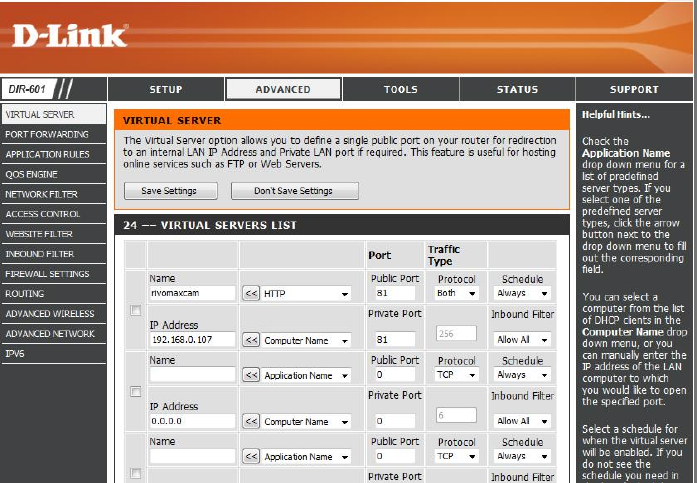This screenshot has height=483, width=697.
Task: Click first row Private Port field 81
Action: tap(395, 339)
